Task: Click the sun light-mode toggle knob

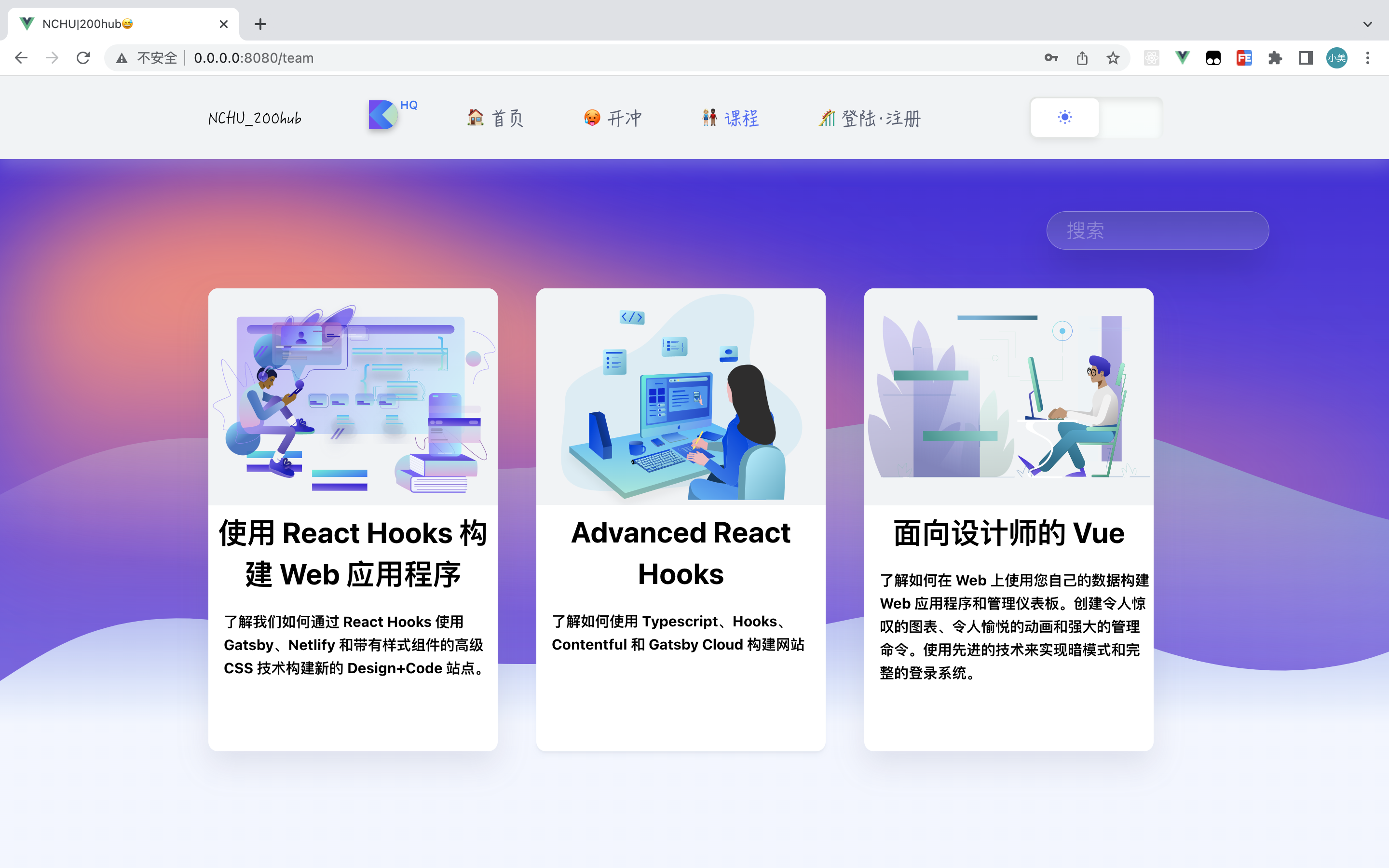Action: coord(1065,118)
